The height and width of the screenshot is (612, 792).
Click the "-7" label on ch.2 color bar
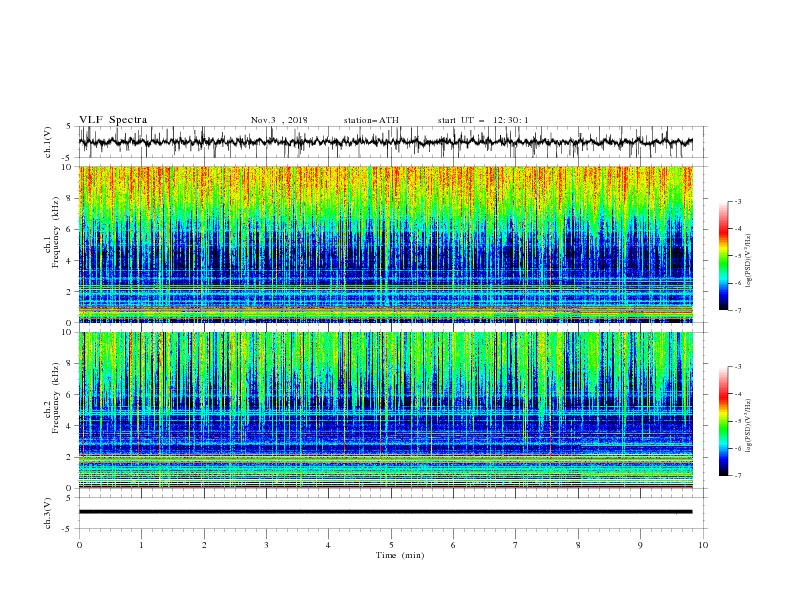coord(737,476)
